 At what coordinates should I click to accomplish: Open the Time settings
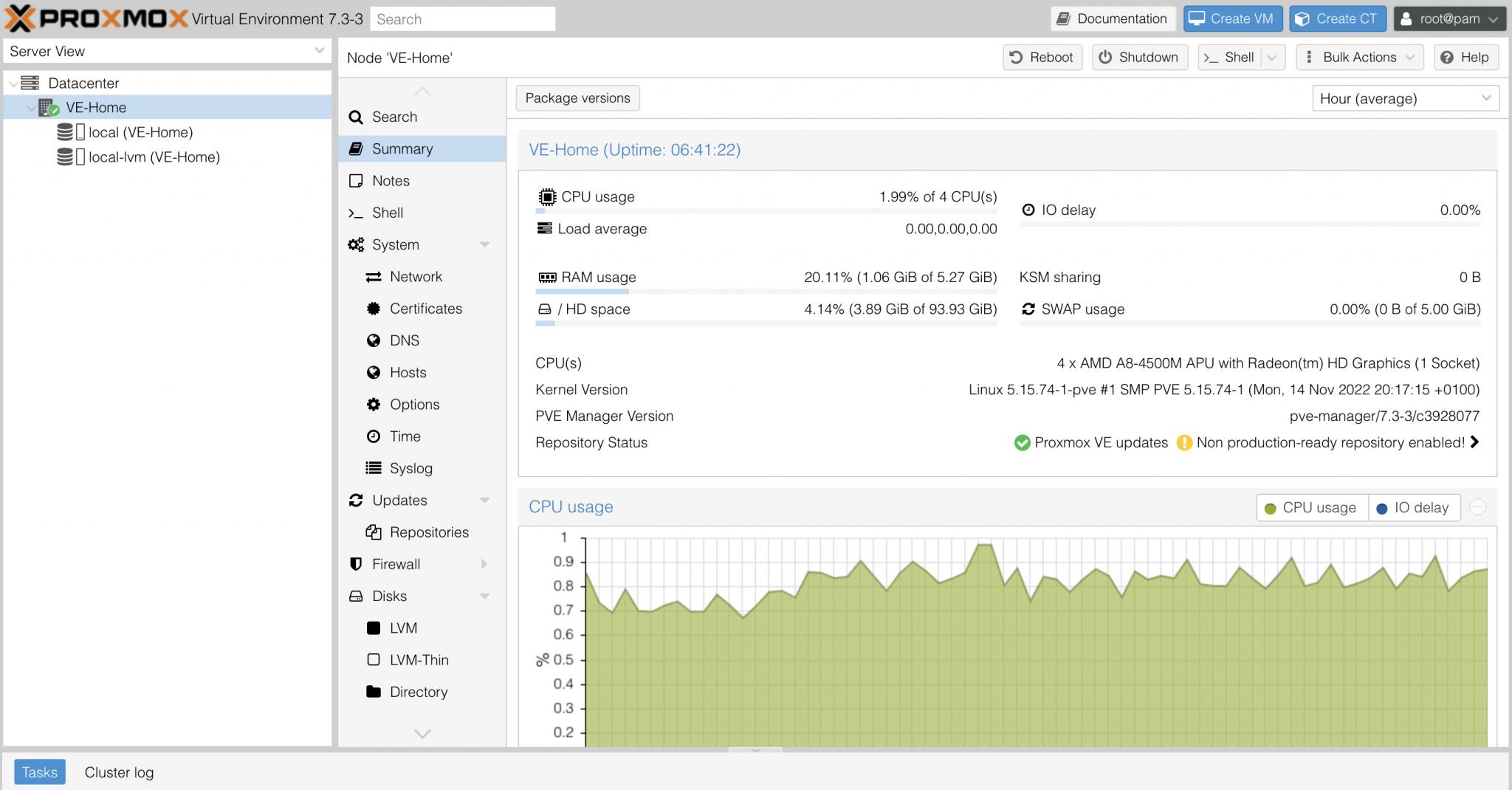[x=374, y=436]
